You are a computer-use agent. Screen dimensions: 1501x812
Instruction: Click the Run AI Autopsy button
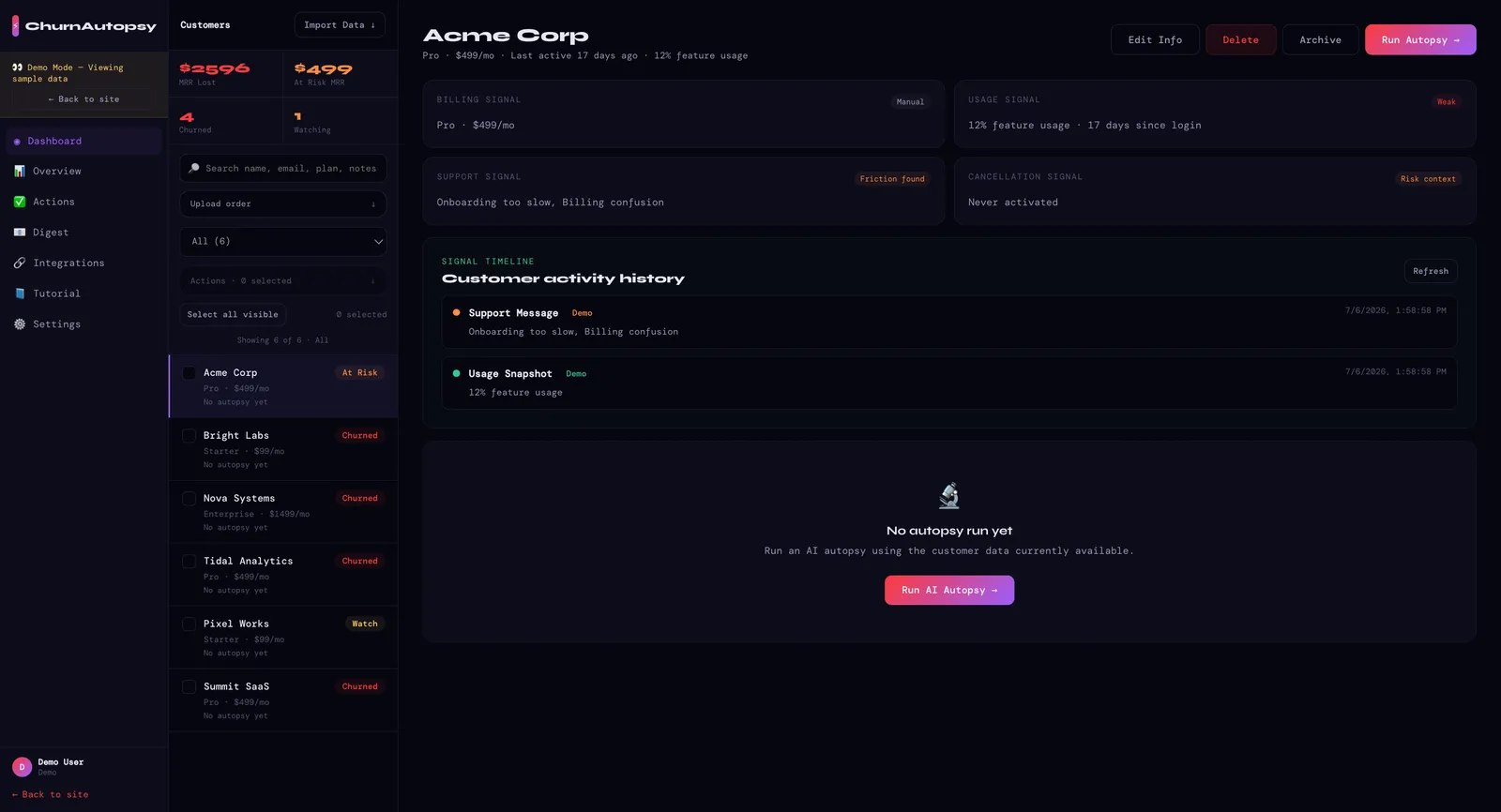click(949, 590)
